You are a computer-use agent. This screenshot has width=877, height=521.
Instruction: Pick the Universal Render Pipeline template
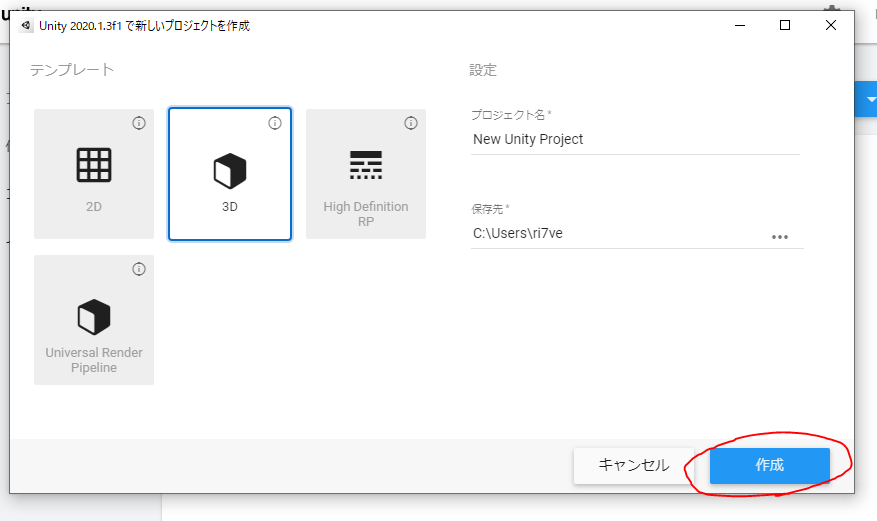(94, 320)
